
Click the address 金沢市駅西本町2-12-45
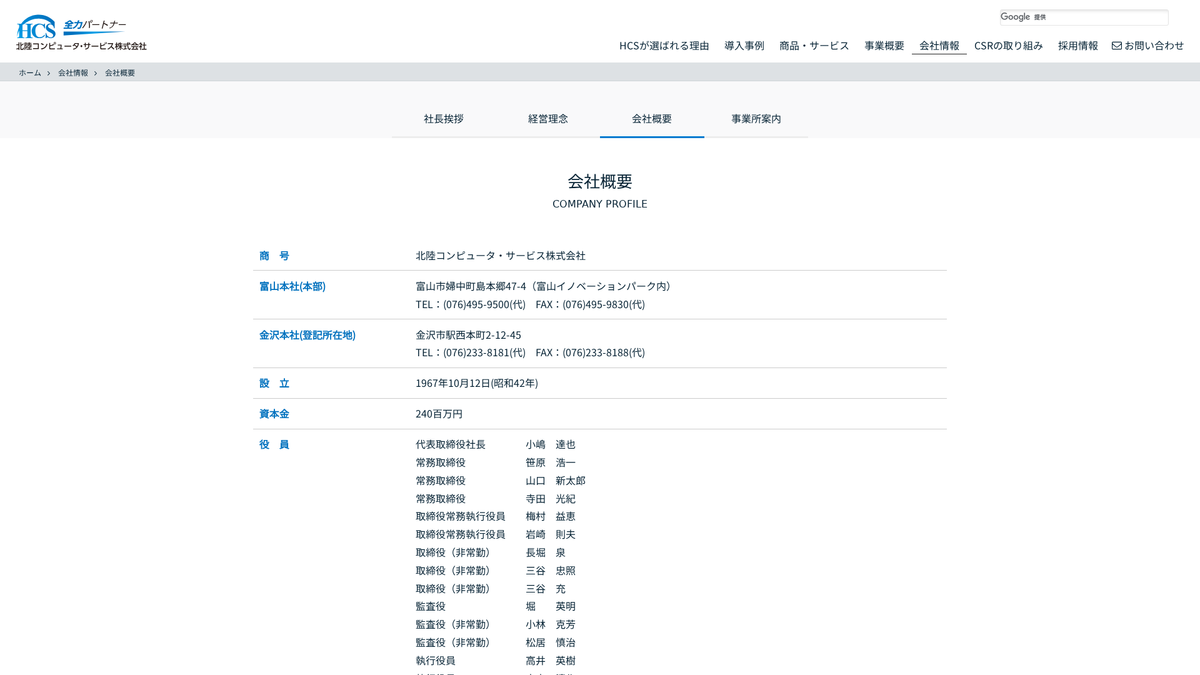click(x=469, y=335)
